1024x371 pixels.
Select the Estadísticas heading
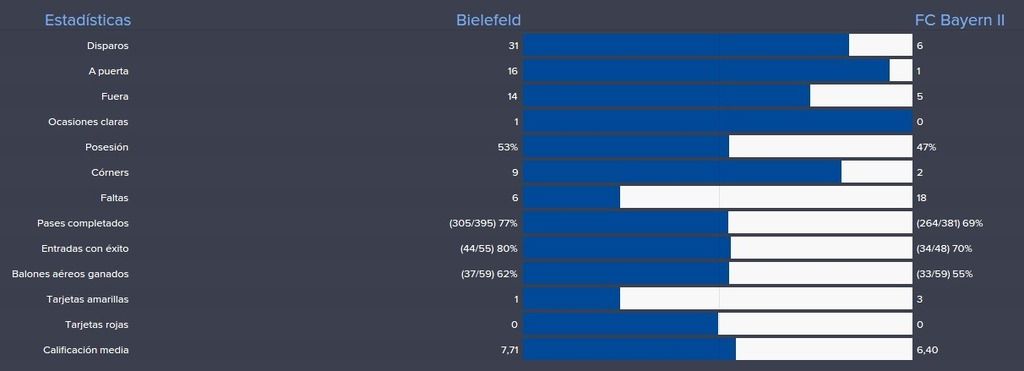click(88, 20)
